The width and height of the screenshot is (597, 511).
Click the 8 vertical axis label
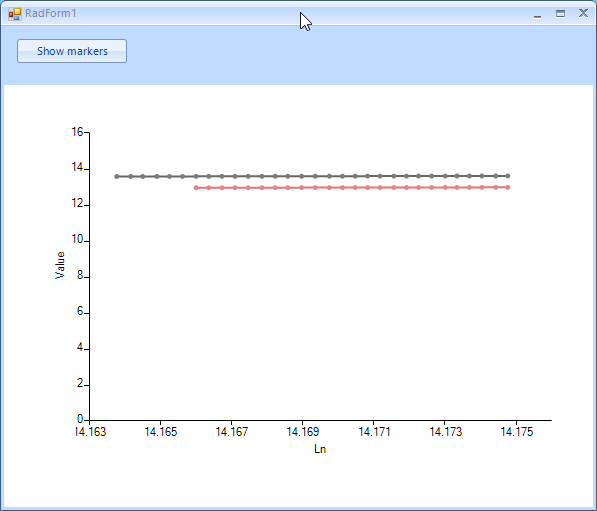pyautogui.click(x=80, y=275)
